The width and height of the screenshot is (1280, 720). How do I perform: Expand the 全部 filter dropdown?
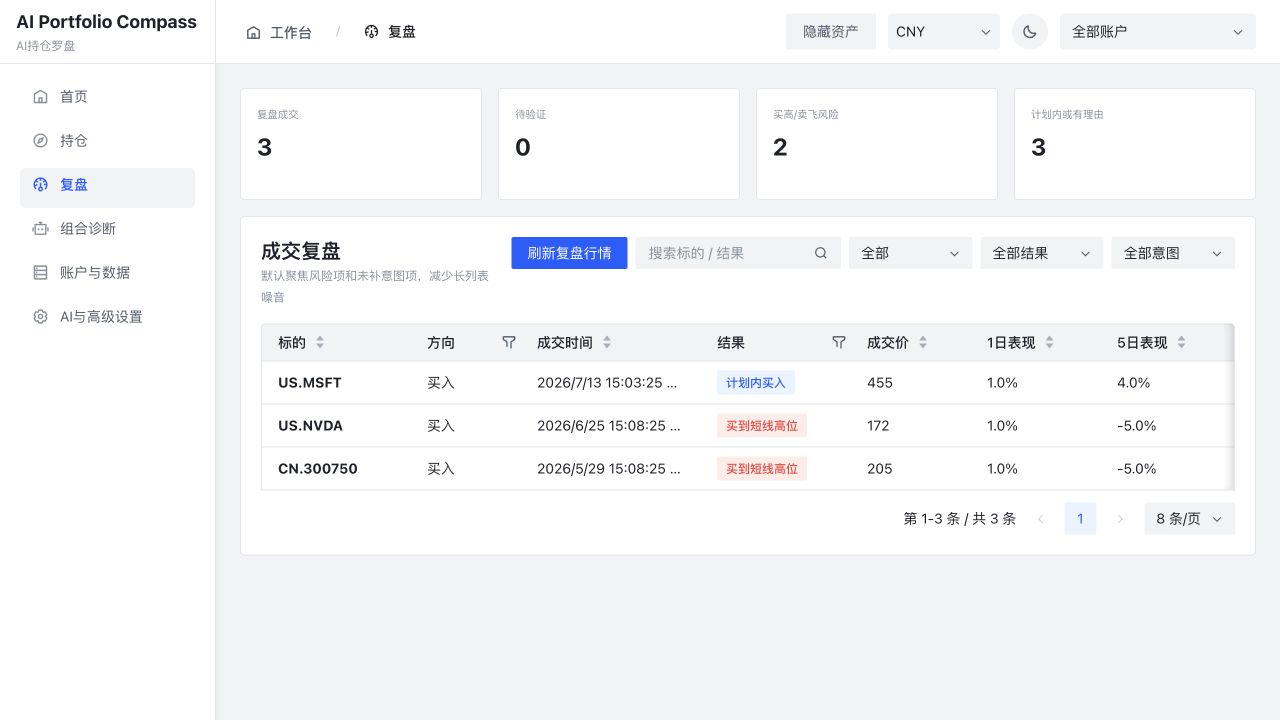[x=910, y=253]
